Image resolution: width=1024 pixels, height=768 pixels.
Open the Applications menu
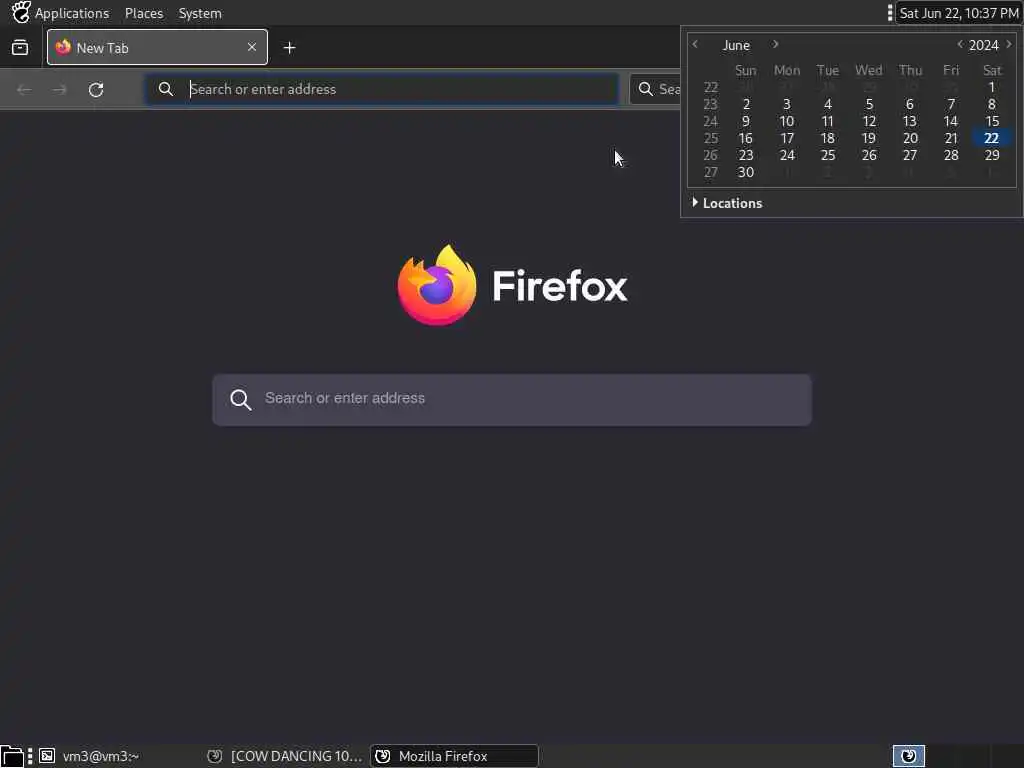(x=72, y=13)
